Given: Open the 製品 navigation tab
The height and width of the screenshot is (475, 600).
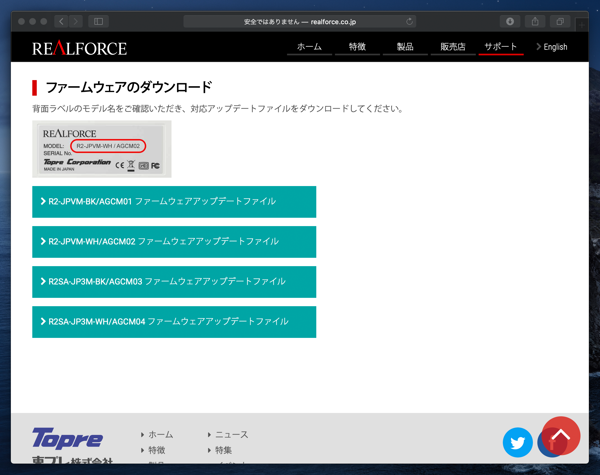Looking at the screenshot, I should [x=405, y=47].
